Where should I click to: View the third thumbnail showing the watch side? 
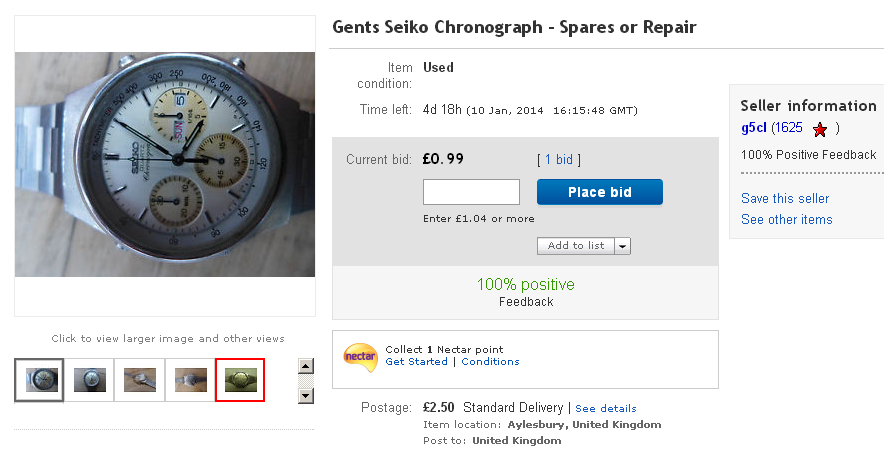pyautogui.click(x=140, y=380)
